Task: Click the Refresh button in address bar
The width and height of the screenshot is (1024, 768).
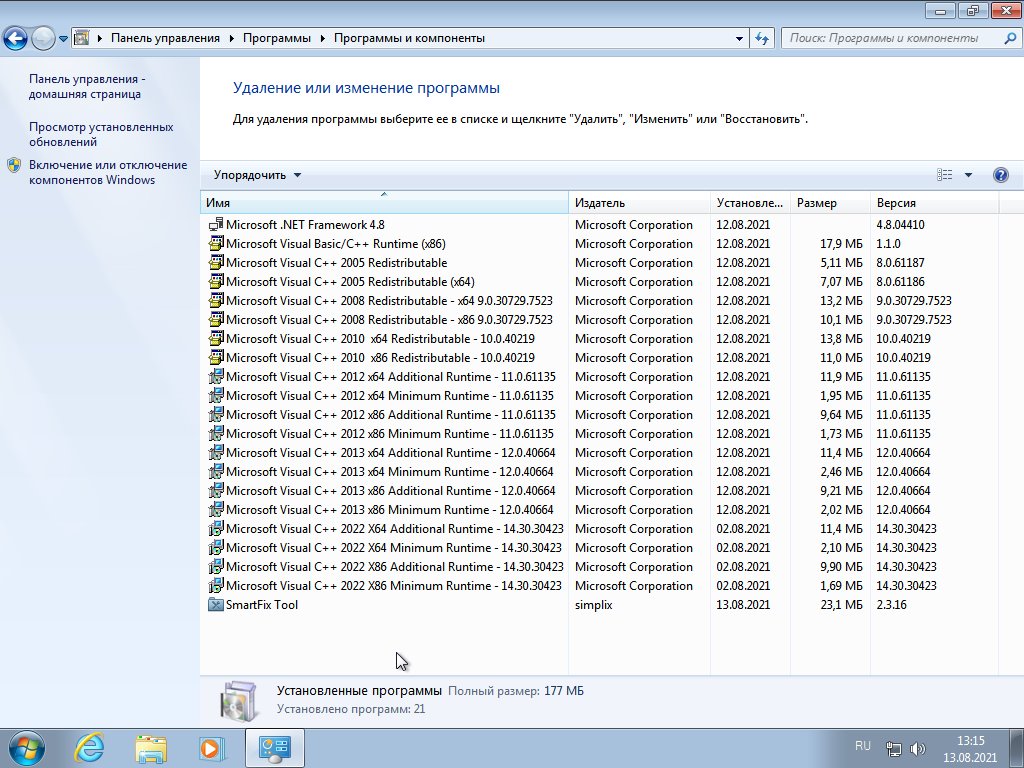Action: pos(761,39)
